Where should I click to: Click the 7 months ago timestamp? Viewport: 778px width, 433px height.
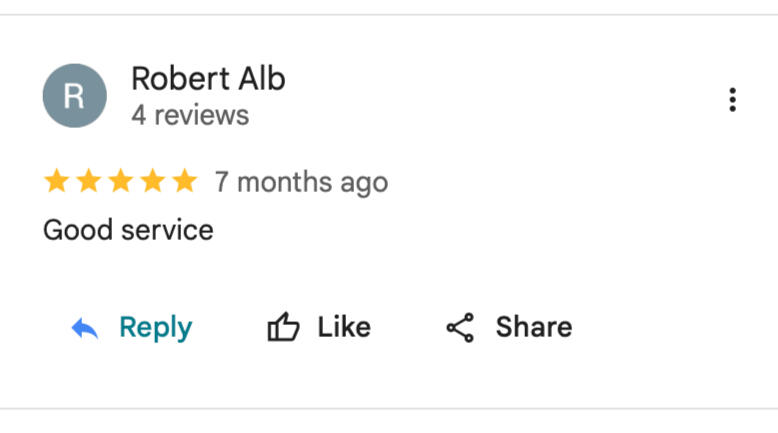pyautogui.click(x=301, y=182)
